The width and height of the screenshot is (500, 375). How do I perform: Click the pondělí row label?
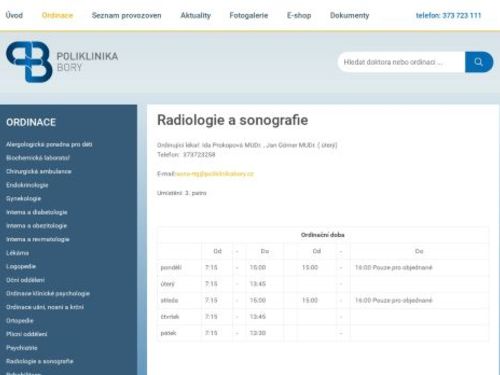(171, 267)
